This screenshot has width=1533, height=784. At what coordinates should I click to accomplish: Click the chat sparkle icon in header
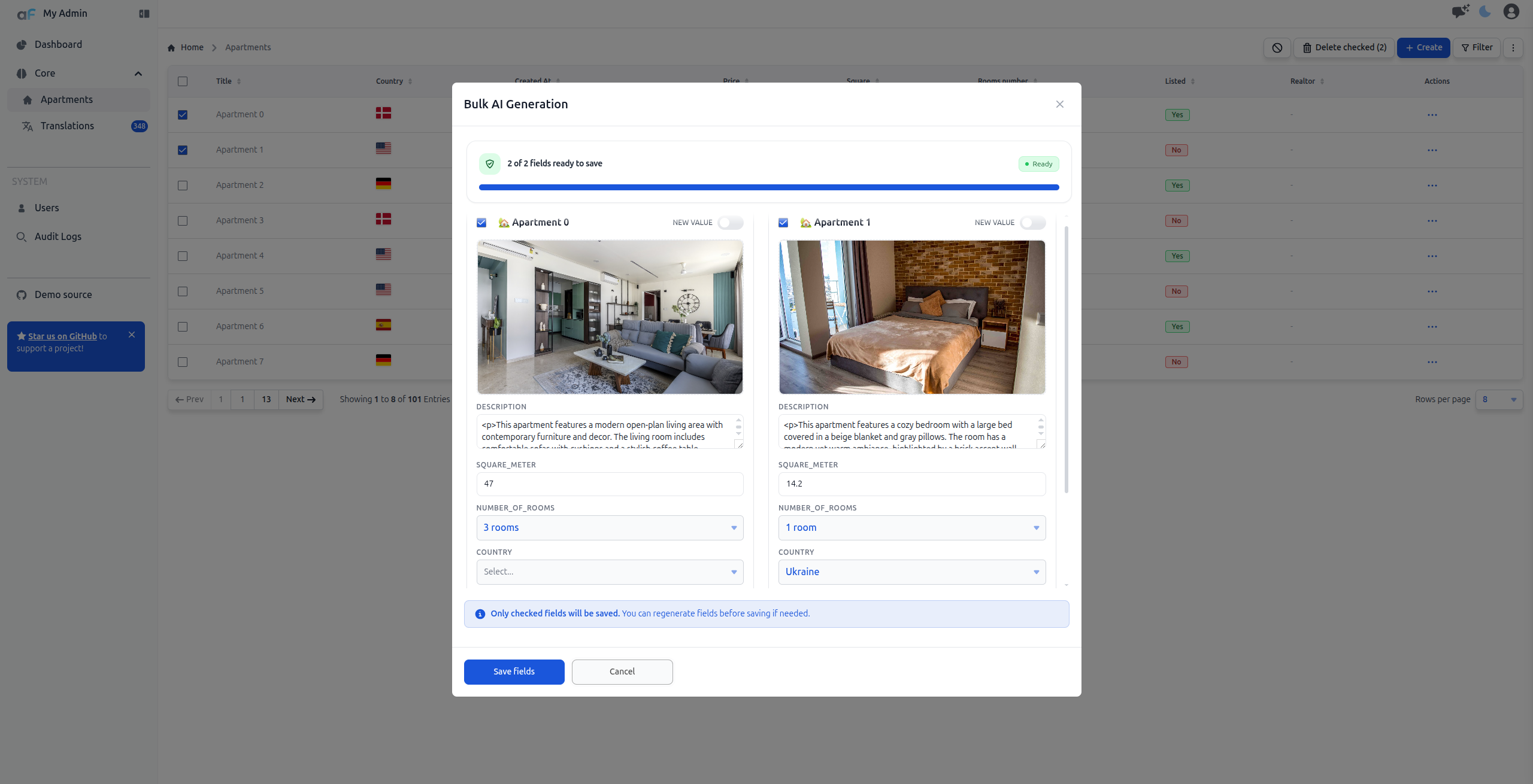click(x=1460, y=12)
